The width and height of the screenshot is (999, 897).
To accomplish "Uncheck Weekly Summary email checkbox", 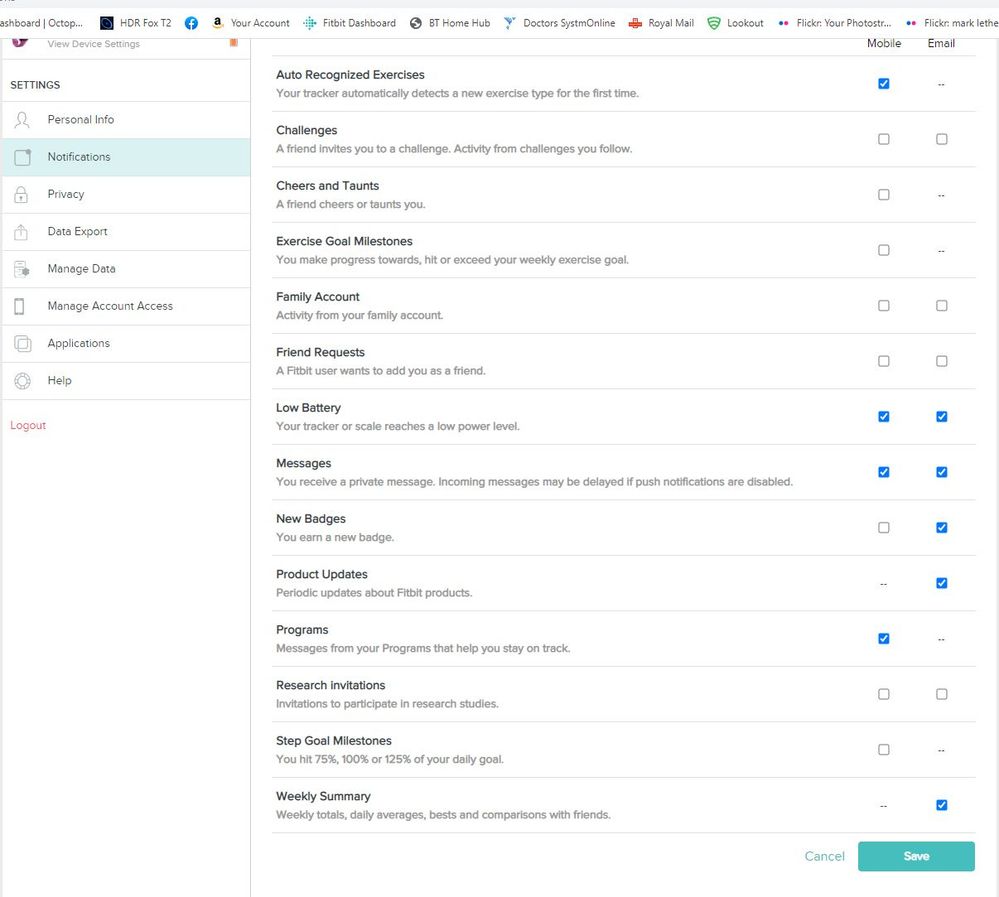I will click(x=941, y=805).
